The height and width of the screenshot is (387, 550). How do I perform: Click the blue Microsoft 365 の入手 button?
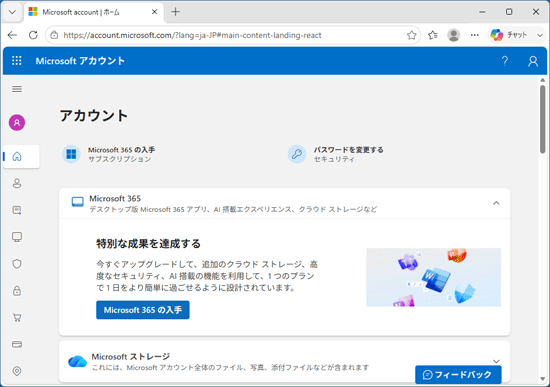pos(143,310)
